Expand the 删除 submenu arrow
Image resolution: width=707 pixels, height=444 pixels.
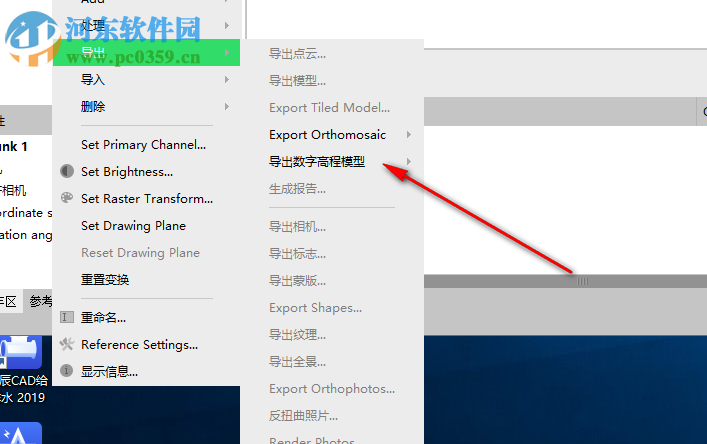(x=227, y=107)
